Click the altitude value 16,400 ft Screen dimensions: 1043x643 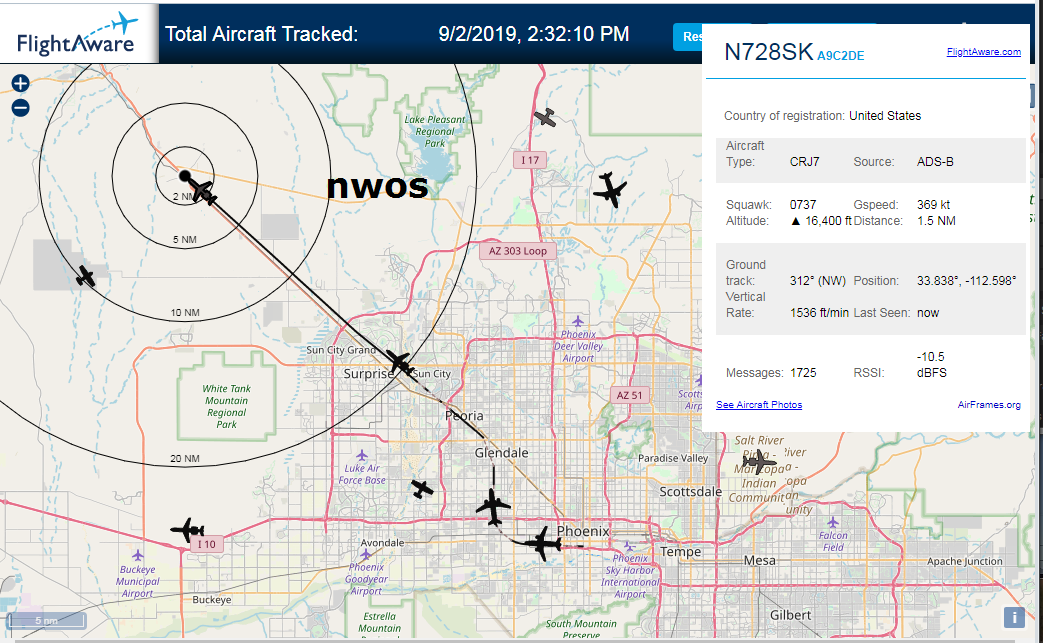click(821, 221)
